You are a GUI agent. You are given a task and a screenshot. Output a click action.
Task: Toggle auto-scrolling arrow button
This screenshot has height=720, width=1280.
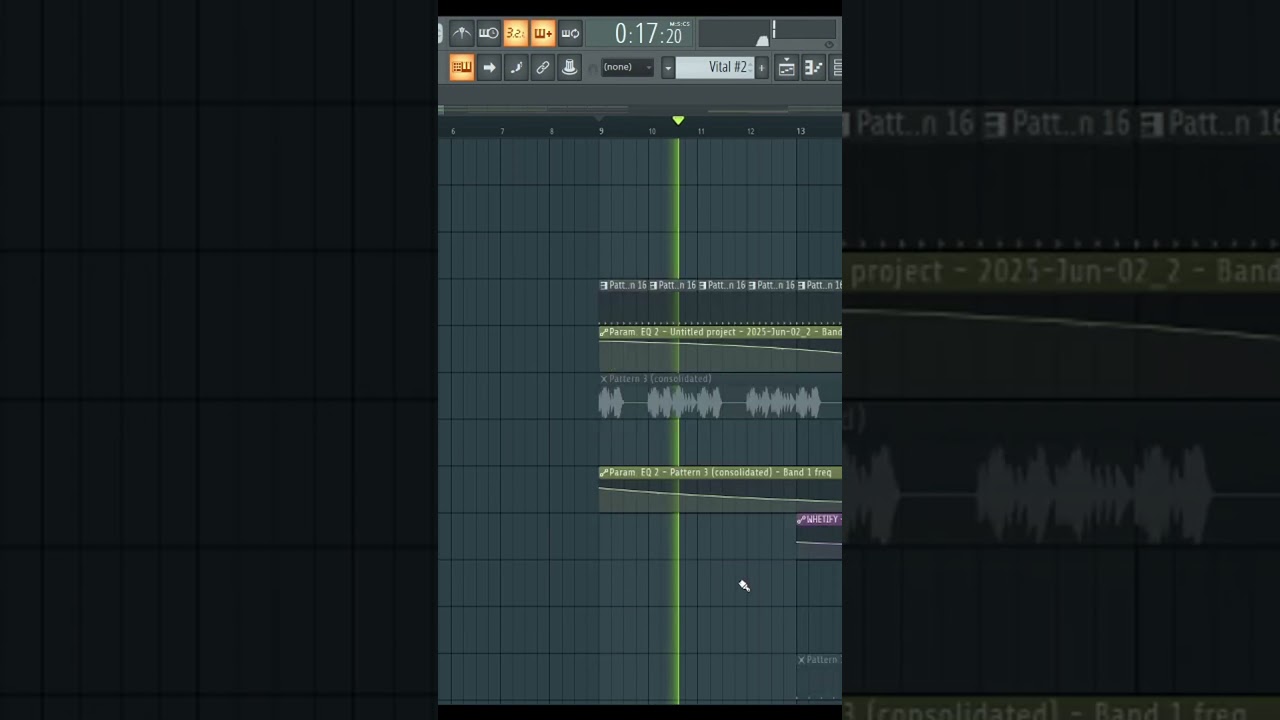[489, 67]
